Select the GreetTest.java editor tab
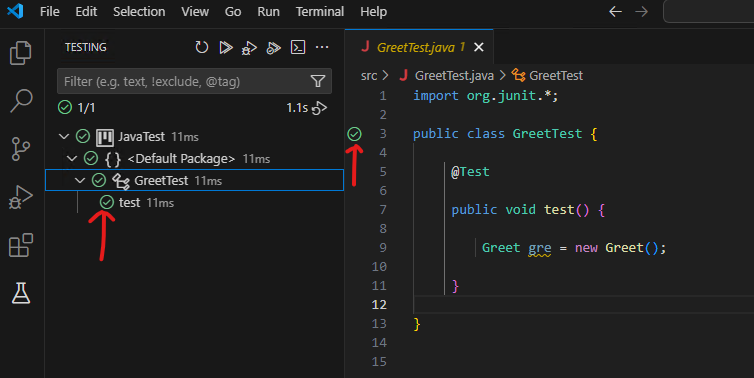This screenshot has width=754, height=378. coord(419,47)
